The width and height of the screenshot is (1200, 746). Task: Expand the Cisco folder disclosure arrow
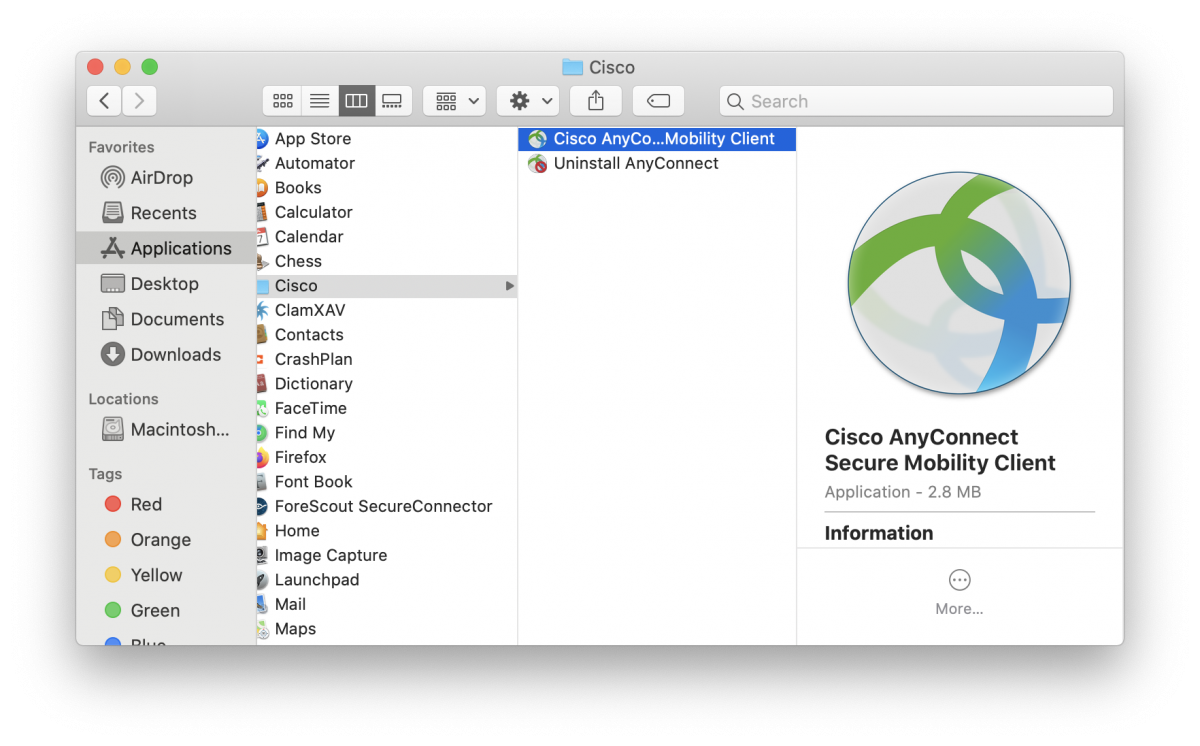click(510, 286)
